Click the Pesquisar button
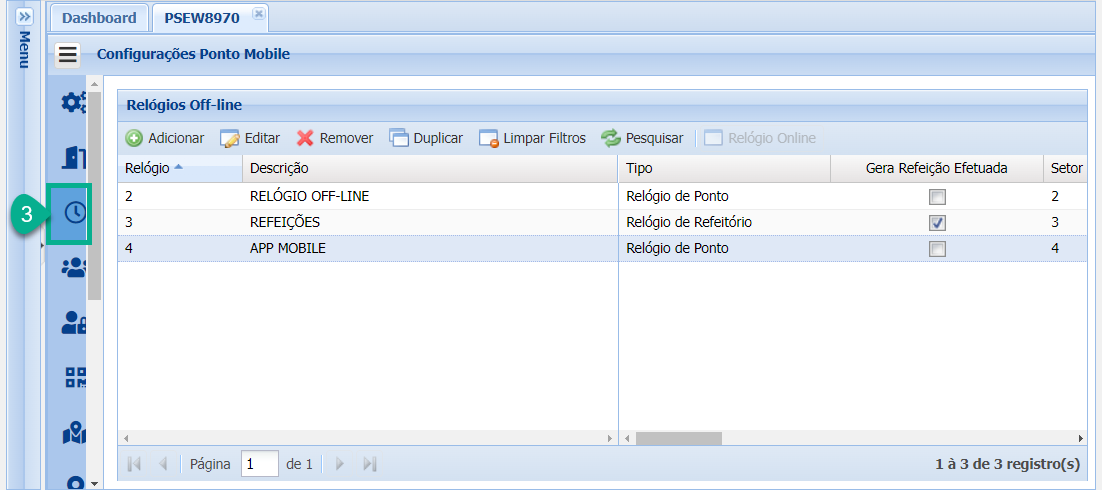Image resolution: width=1102 pixels, height=490 pixels. pyautogui.click(x=642, y=138)
